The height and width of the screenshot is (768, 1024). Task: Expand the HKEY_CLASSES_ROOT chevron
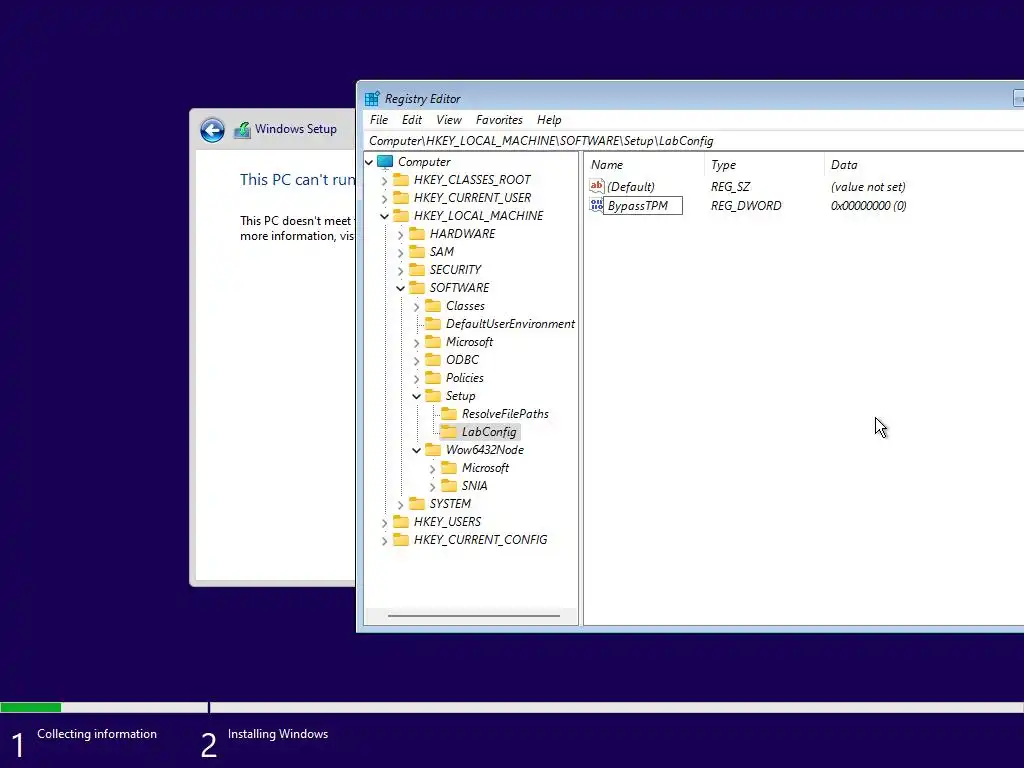coord(385,180)
